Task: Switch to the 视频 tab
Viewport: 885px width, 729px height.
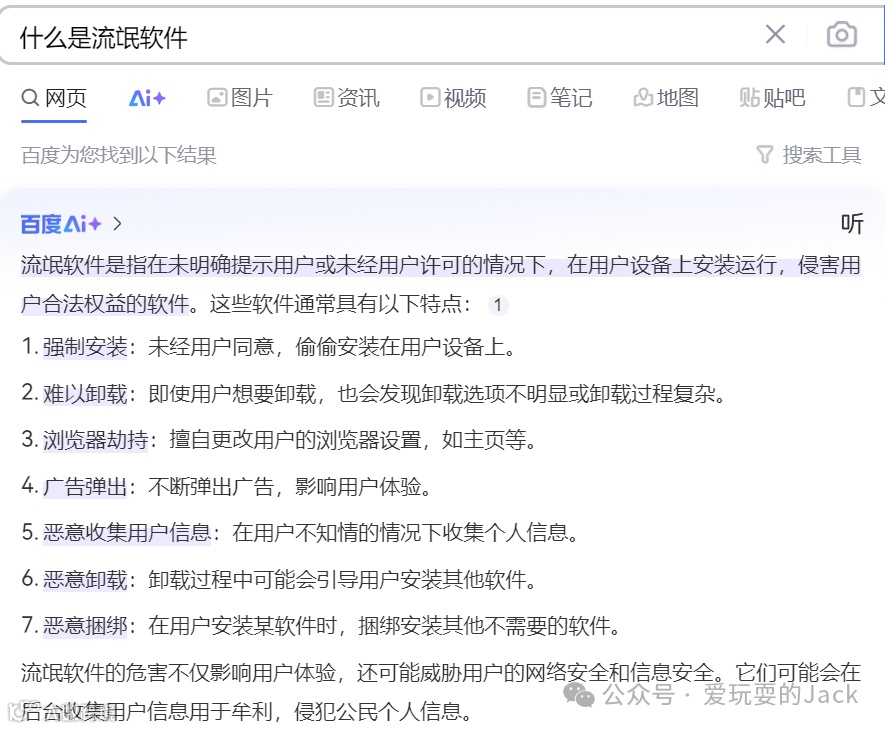Action: pos(453,98)
